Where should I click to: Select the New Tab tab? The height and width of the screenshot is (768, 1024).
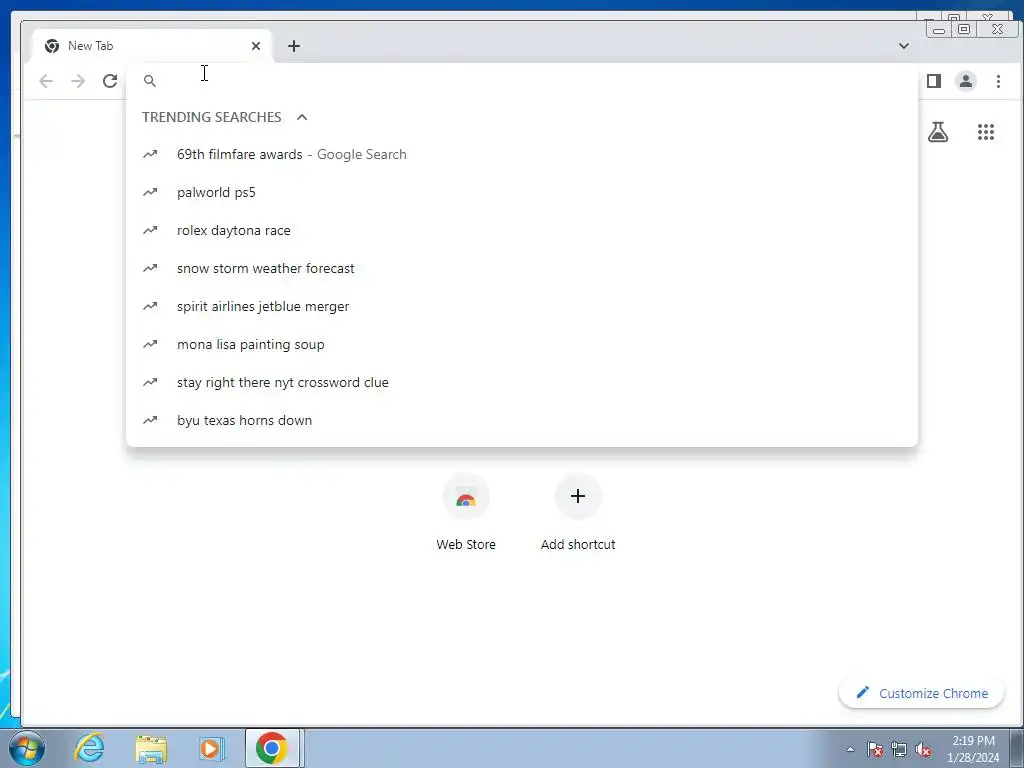[x=152, y=46]
